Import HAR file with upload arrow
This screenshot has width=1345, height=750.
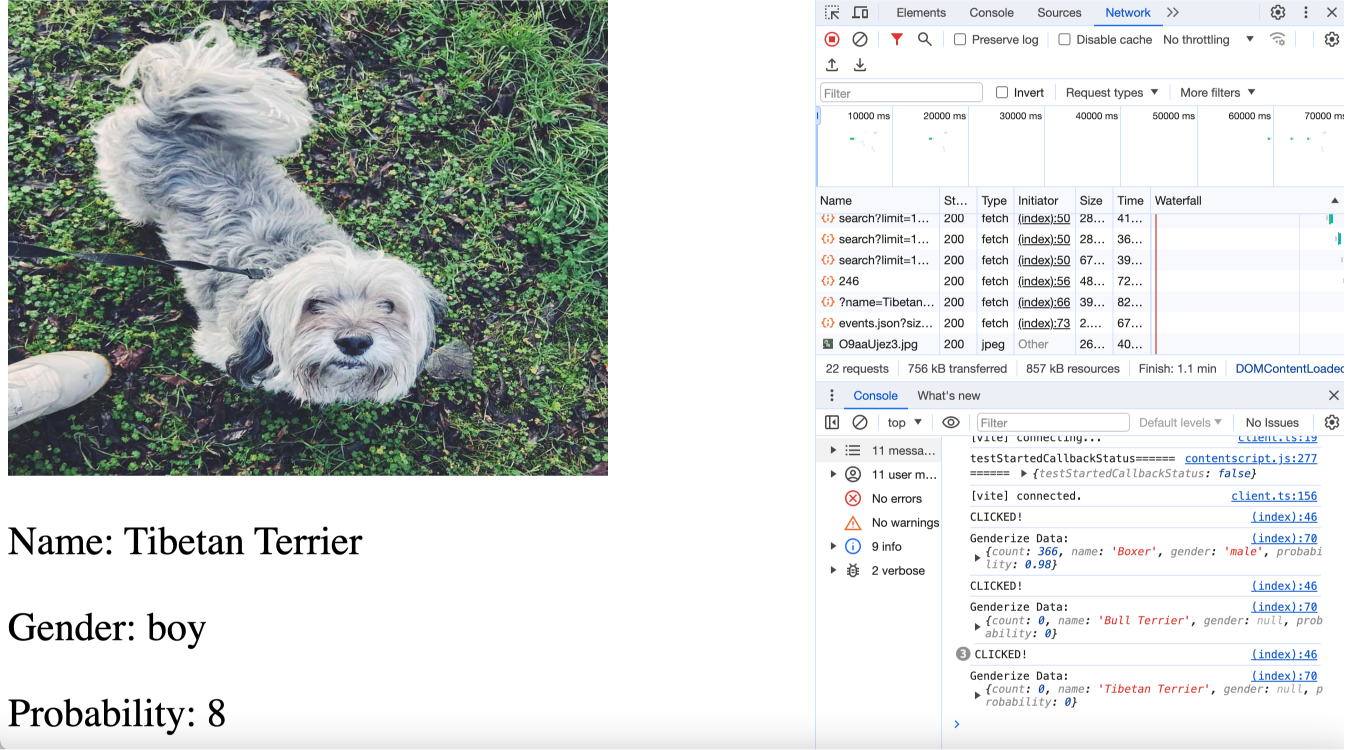(x=832, y=65)
